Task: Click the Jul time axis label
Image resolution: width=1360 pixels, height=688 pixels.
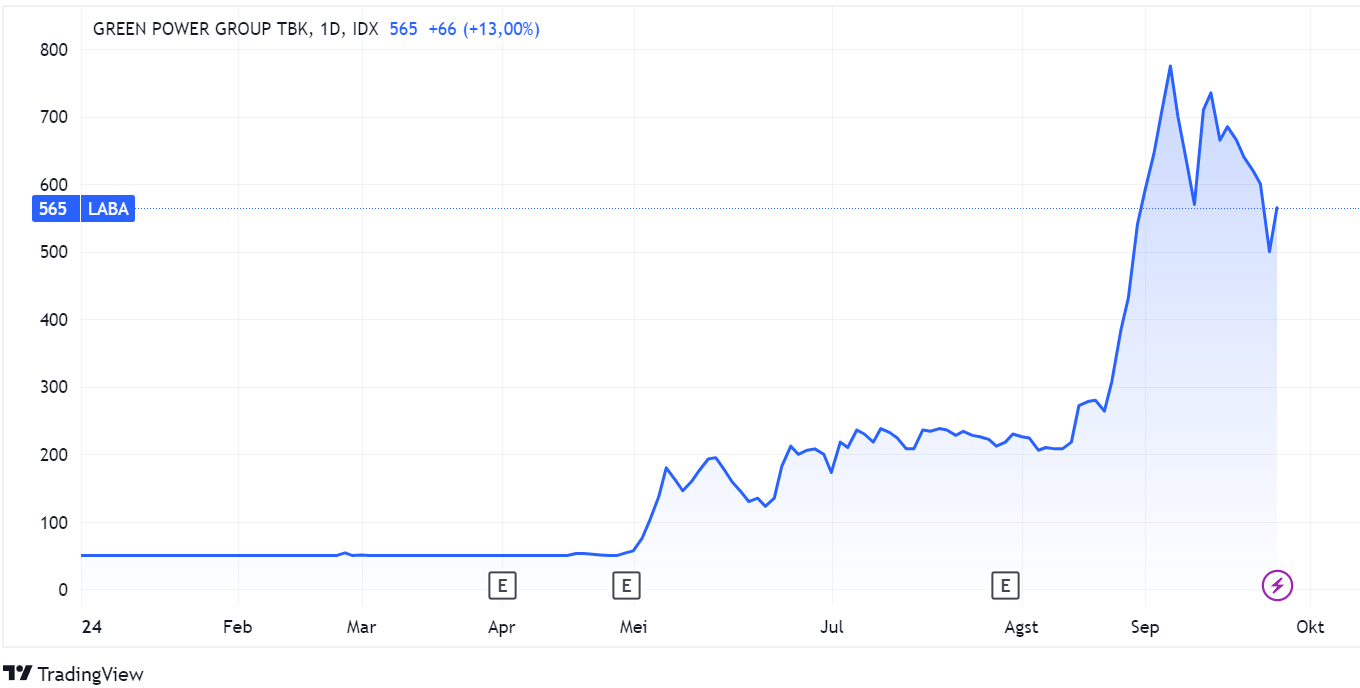Action: [832, 627]
